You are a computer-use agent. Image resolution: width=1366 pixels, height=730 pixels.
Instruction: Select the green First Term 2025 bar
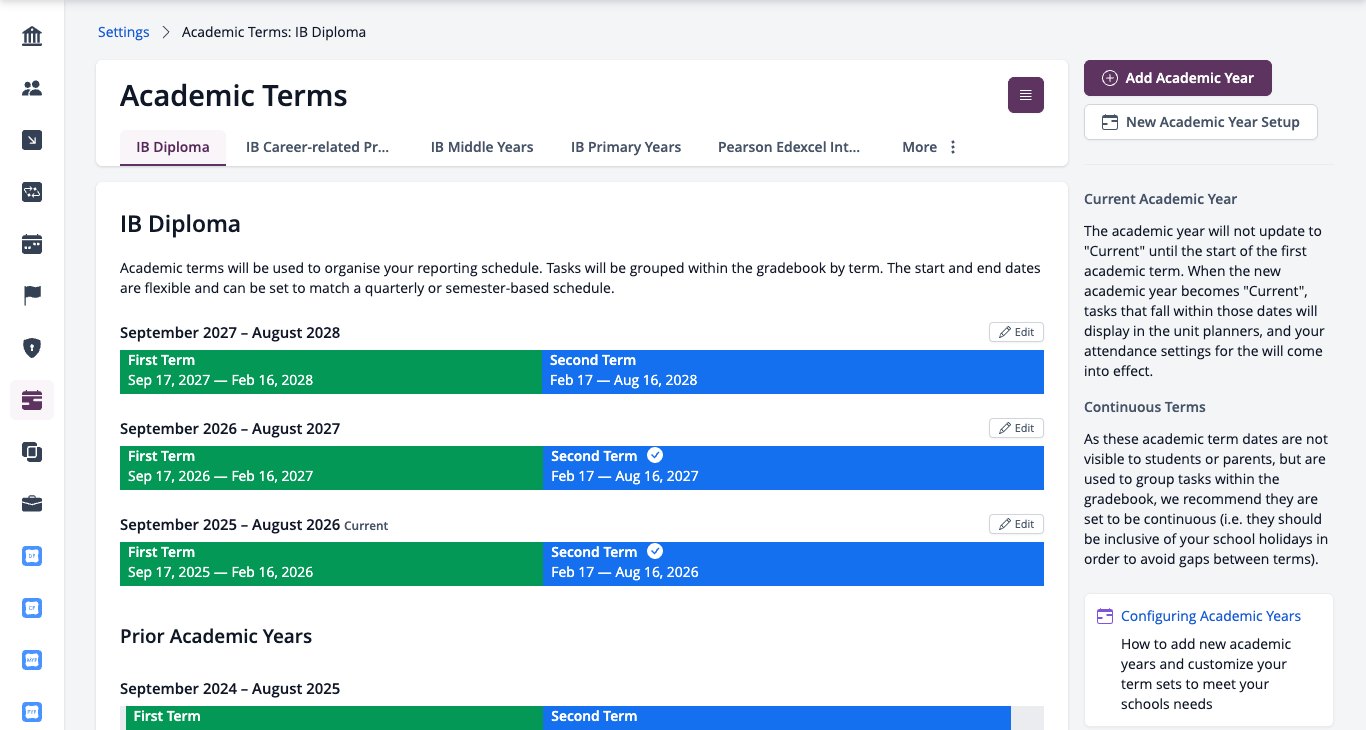tap(331, 564)
